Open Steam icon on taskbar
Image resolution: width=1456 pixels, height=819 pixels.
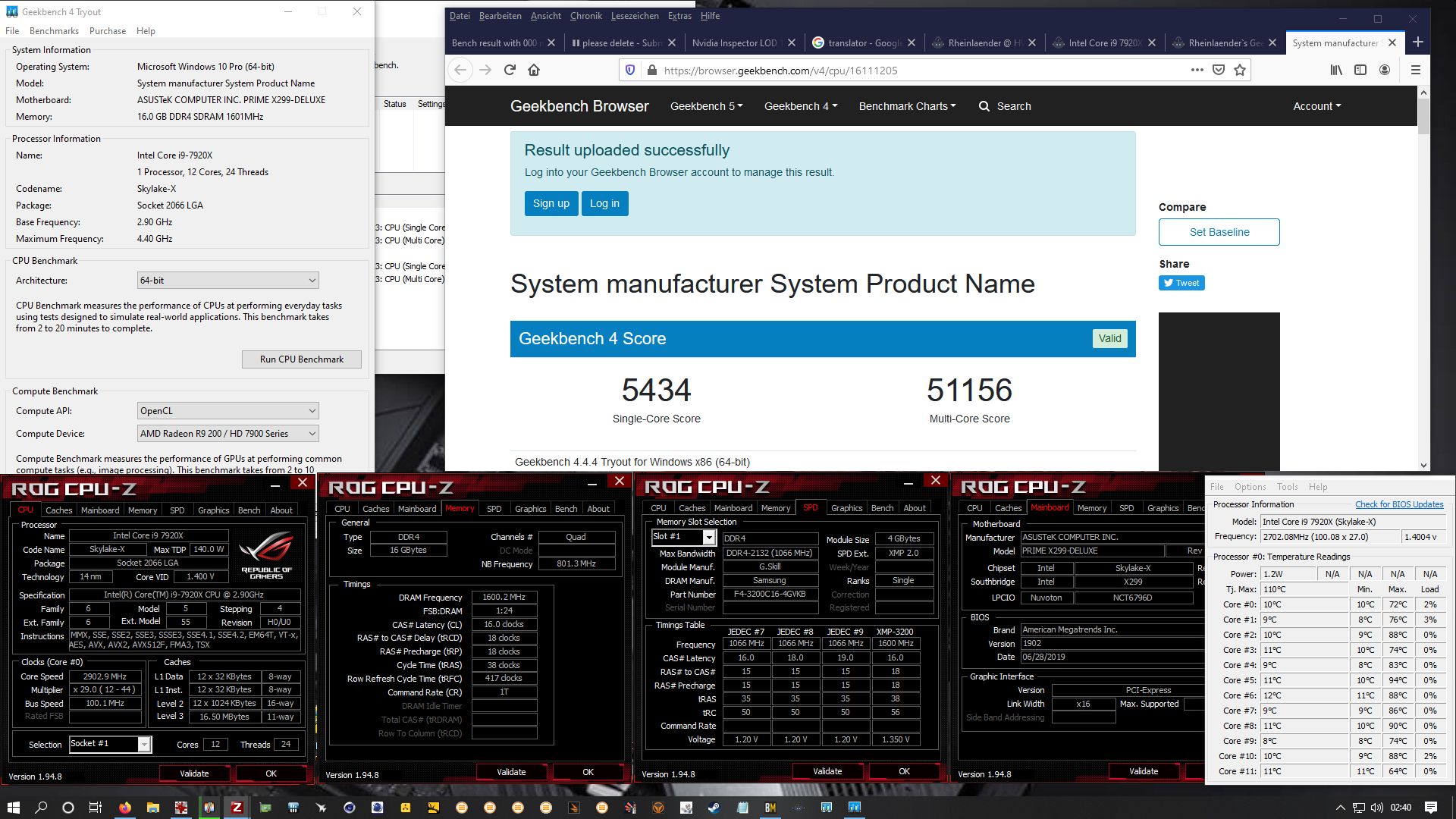coord(714,807)
